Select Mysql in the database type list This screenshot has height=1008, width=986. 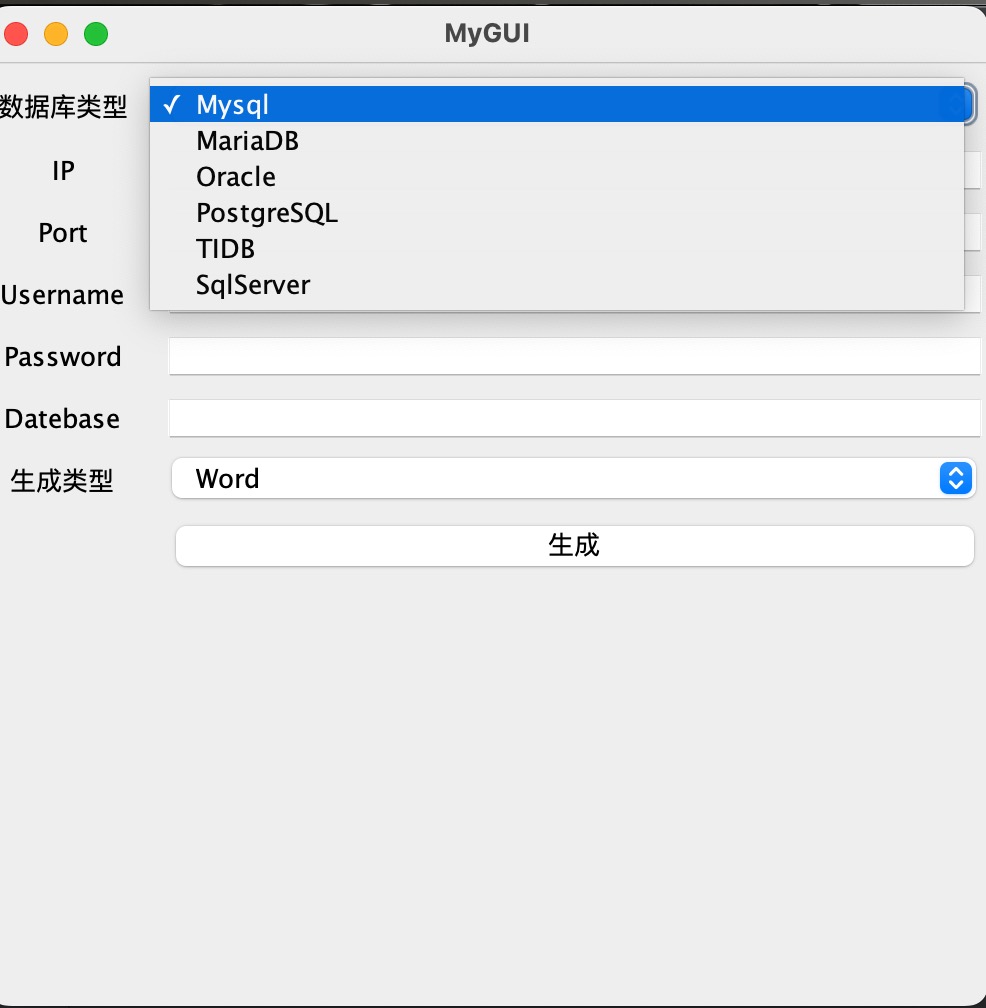pos(557,104)
